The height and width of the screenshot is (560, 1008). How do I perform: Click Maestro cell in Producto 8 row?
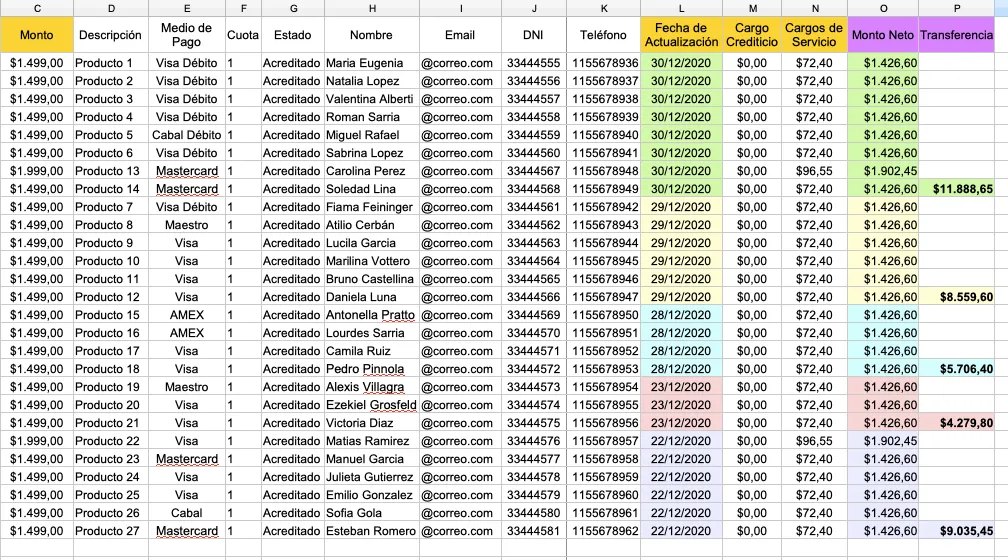186,225
